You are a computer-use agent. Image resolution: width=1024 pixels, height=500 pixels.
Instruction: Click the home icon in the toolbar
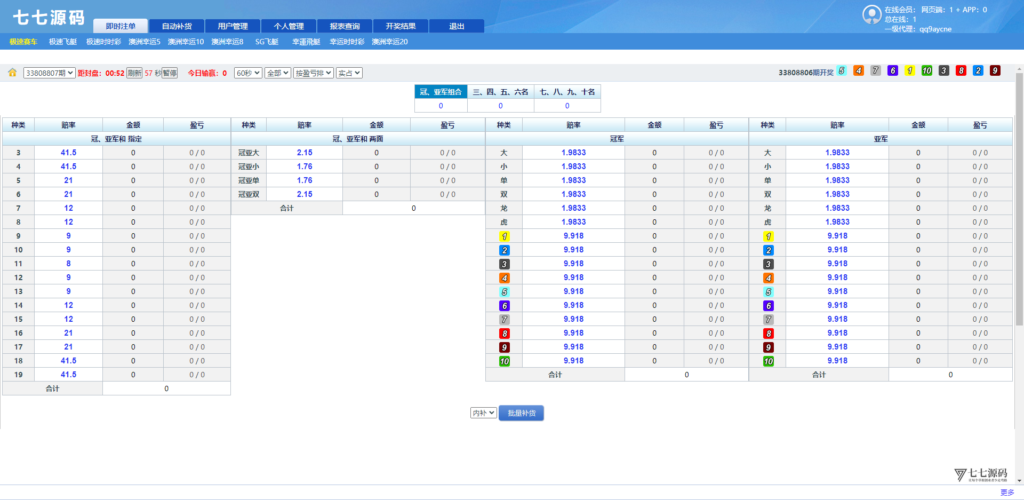click(x=12, y=73)
